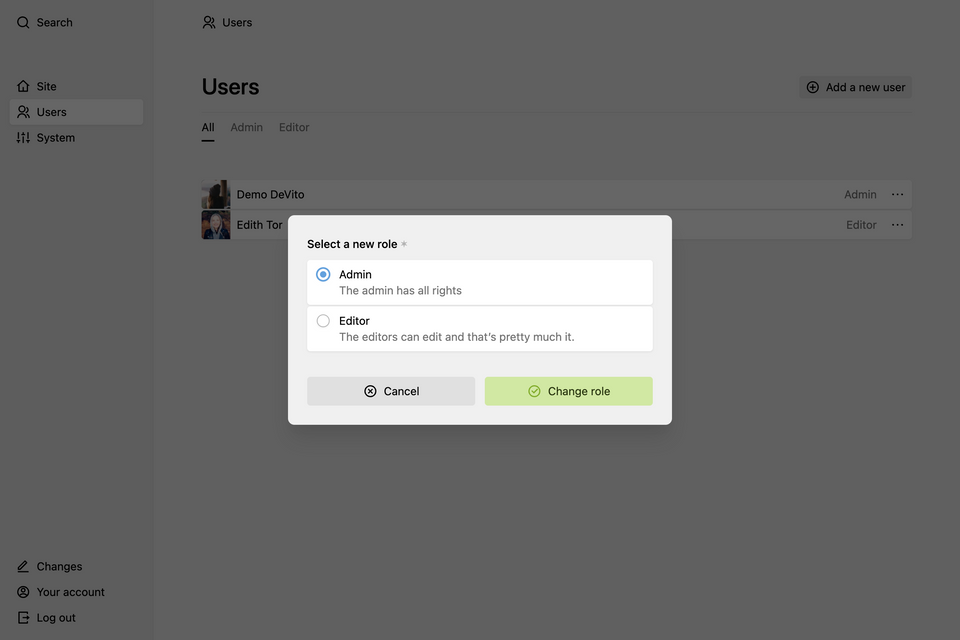Open options menu for Demo DeVito

[x=898, y=195]
